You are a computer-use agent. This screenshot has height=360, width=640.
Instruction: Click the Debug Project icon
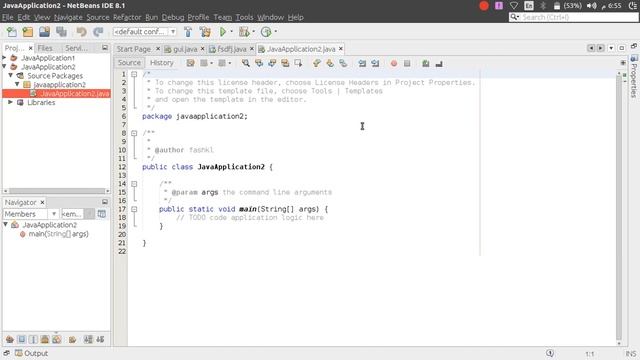tap(244, 32)
